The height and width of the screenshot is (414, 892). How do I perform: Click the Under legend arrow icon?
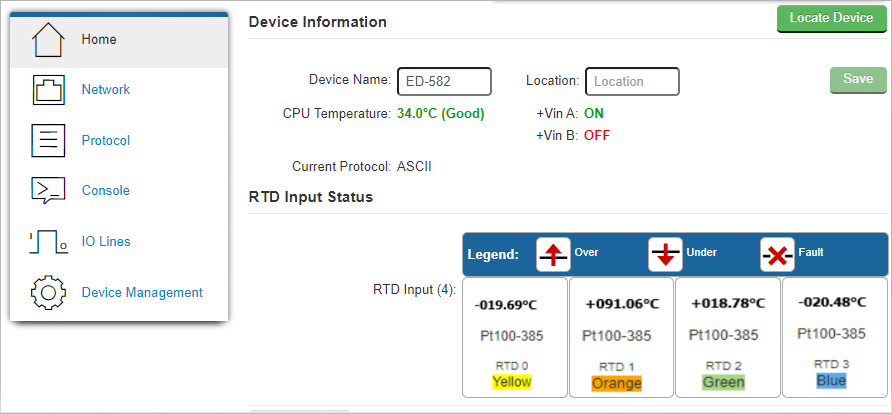coord(665,255)
